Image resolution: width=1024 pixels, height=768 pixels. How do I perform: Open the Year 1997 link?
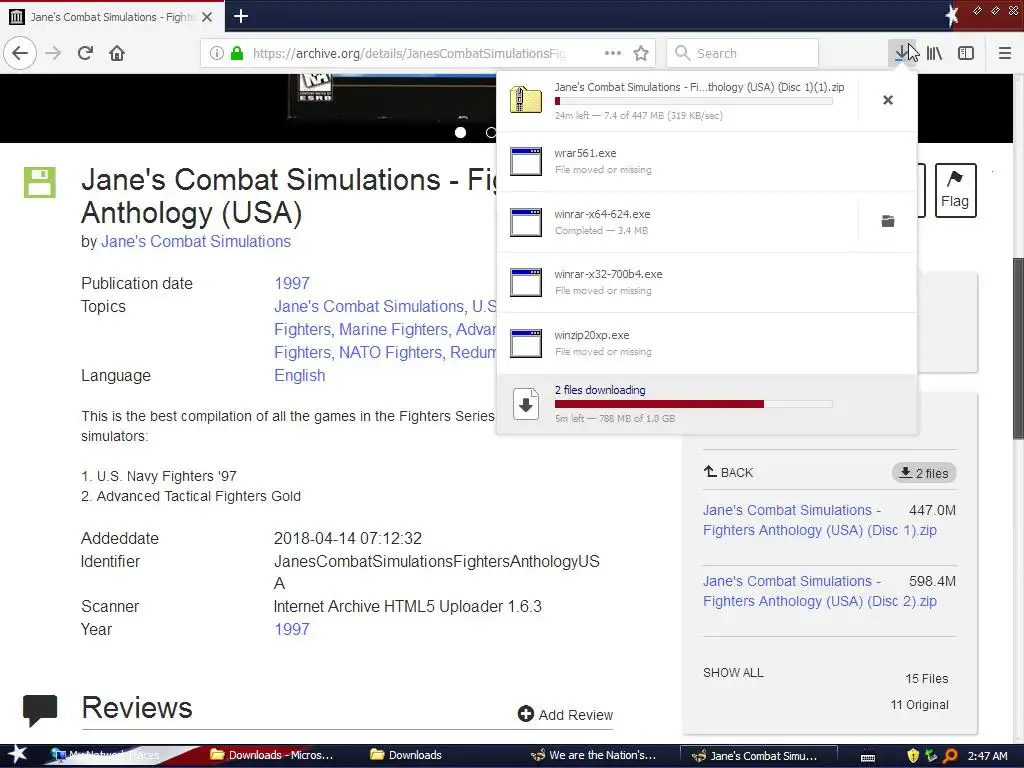point(292,630)
